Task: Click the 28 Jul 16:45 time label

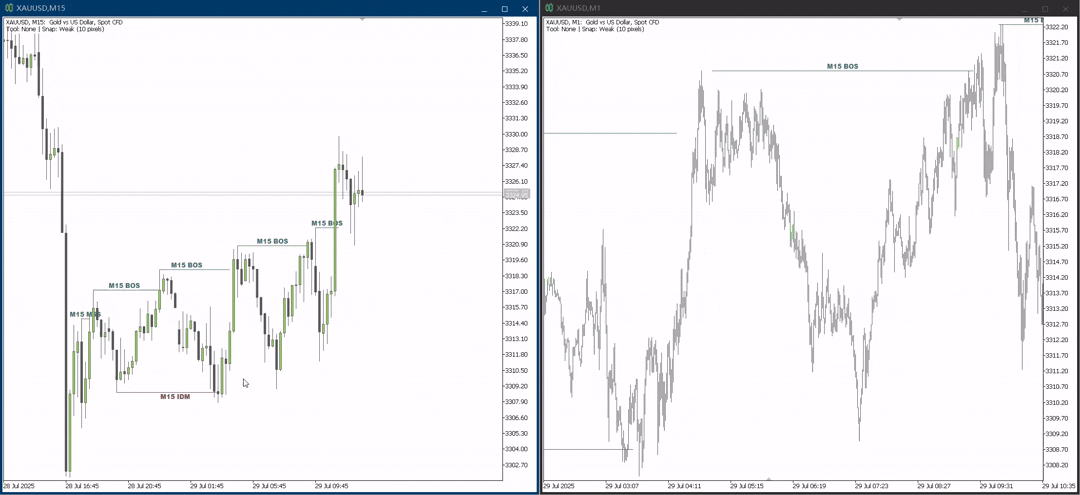Action: pos(82,486)
